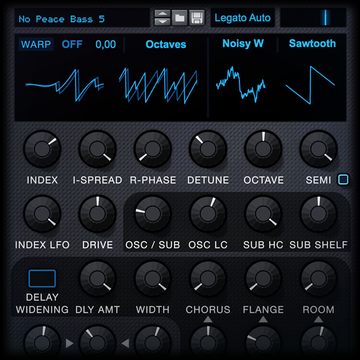Adjust the FLANGE knob
360x360 pixels.
pyautogui.click(x=263, y=278)
